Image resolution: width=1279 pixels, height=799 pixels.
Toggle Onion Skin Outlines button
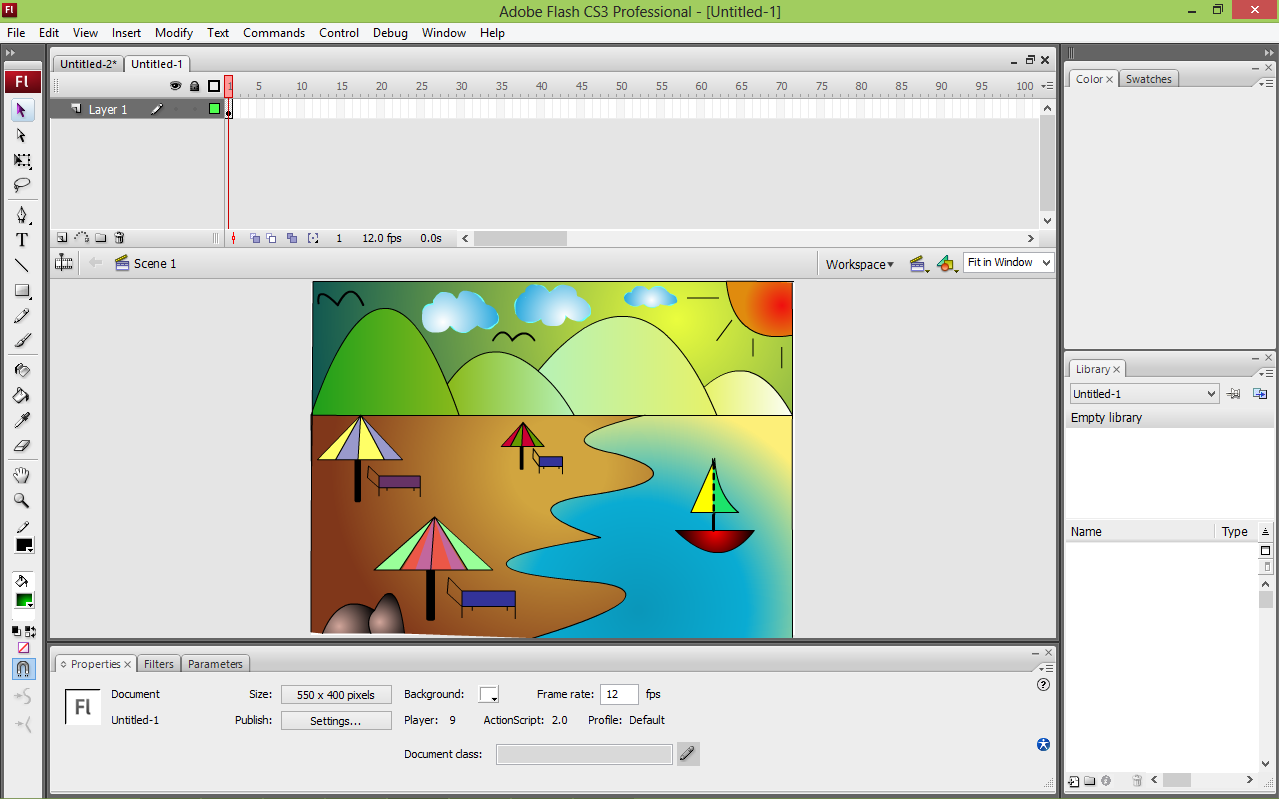[272, 238]
